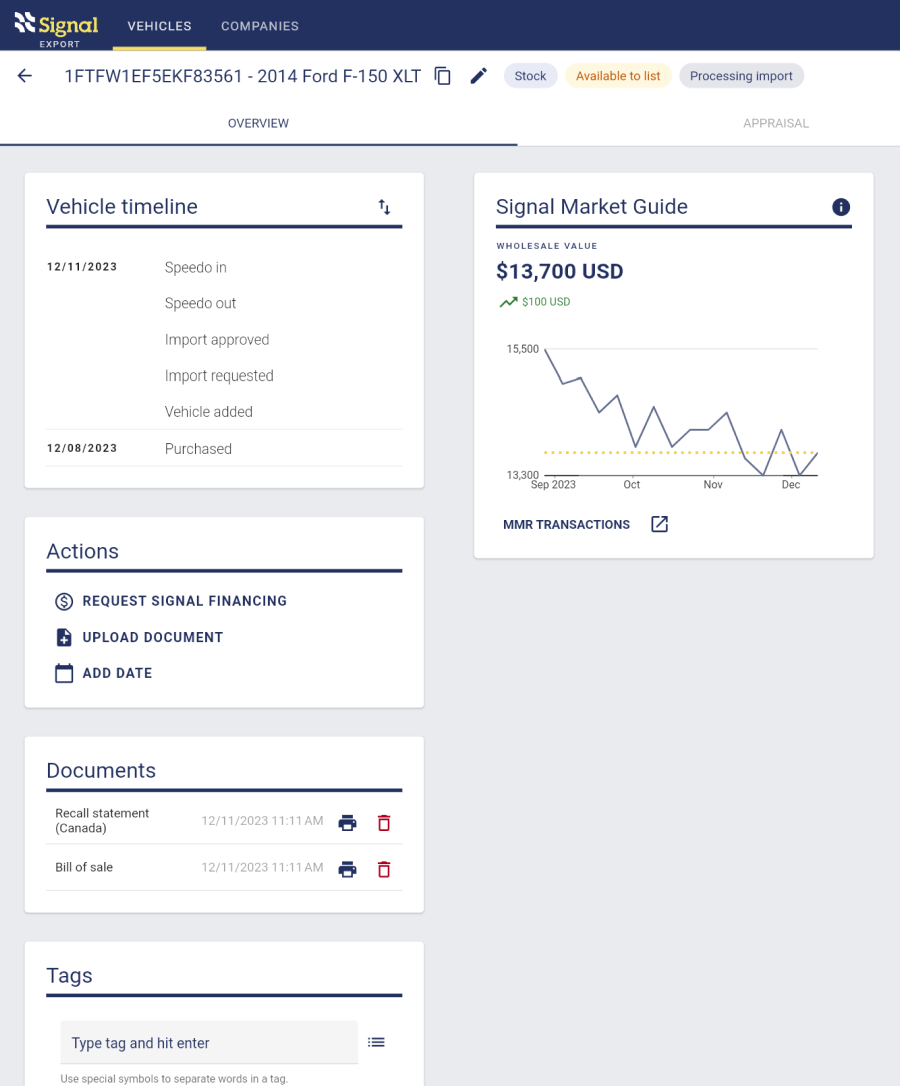The image size is (900, 1086).
Task: Click the sort icon on Vehicle timeline
Action: click(x=384, y=207)
